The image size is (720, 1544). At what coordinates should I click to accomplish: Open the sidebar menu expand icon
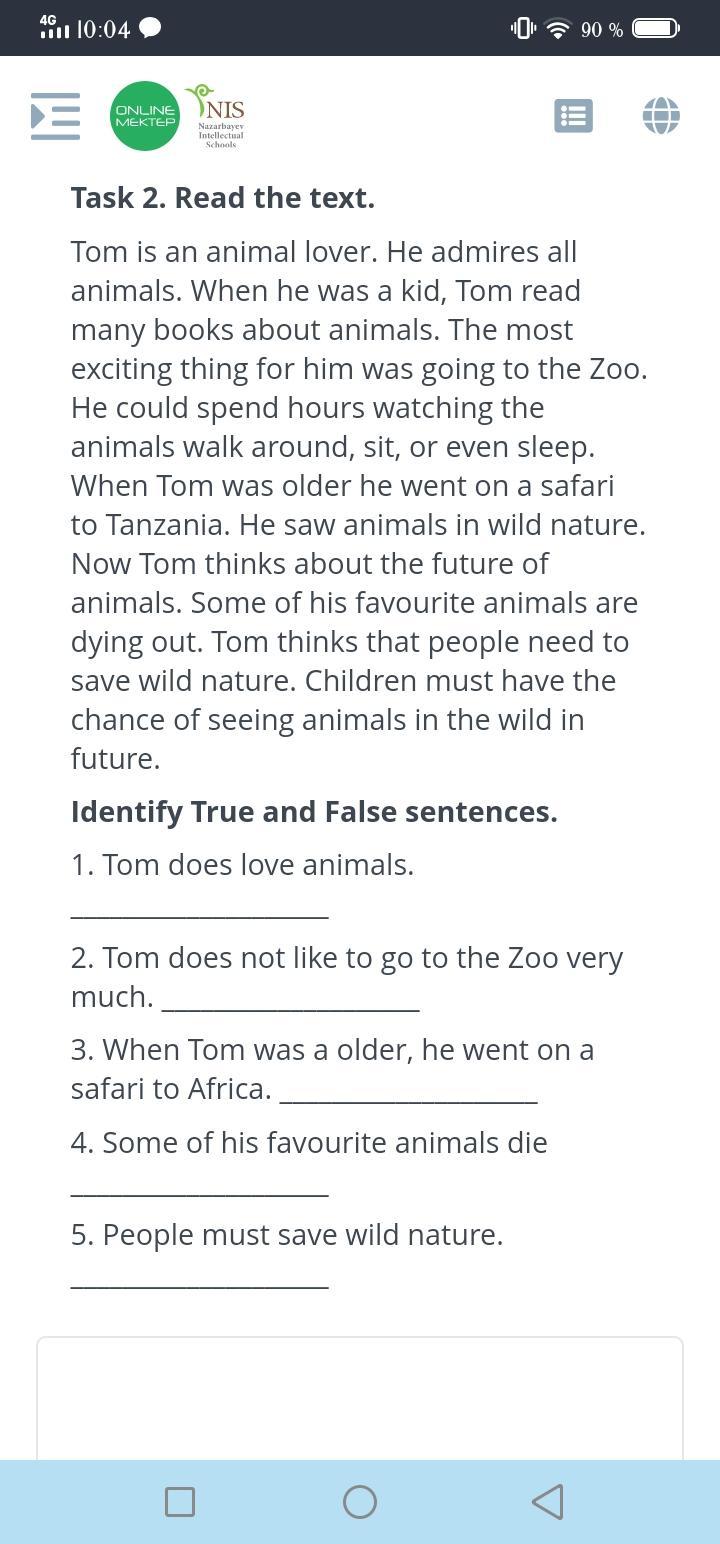click(x=55, y=116)
